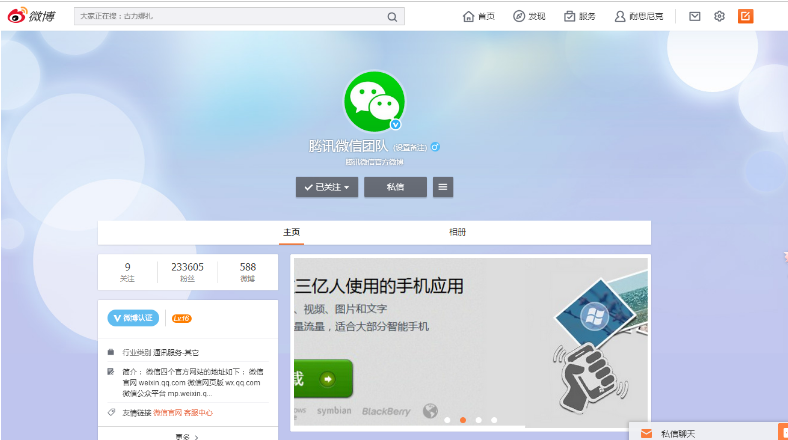Viewport: 788px width, 440px height.
Task: Open the settings gear icon in header
Action: point(719,16)
